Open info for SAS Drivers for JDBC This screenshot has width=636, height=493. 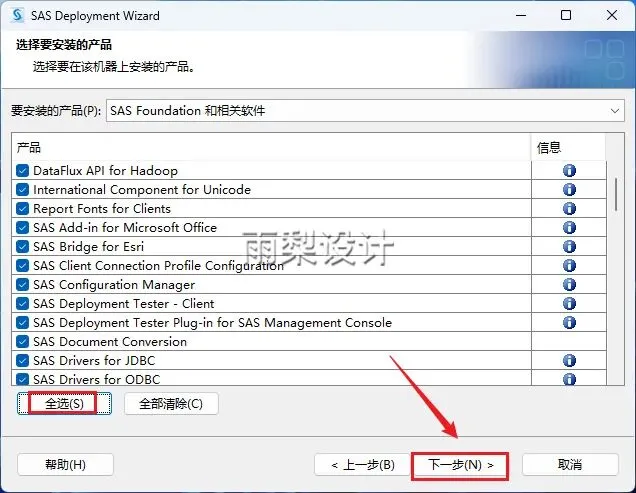569,360
